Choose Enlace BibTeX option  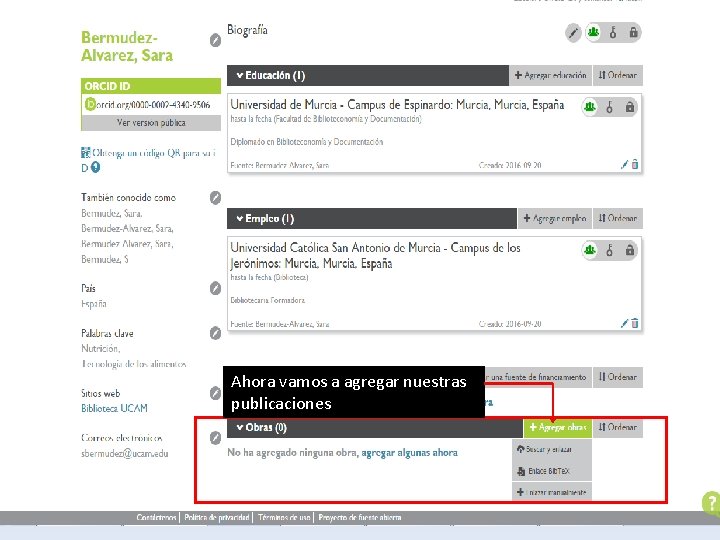click(x=551, y=471)
